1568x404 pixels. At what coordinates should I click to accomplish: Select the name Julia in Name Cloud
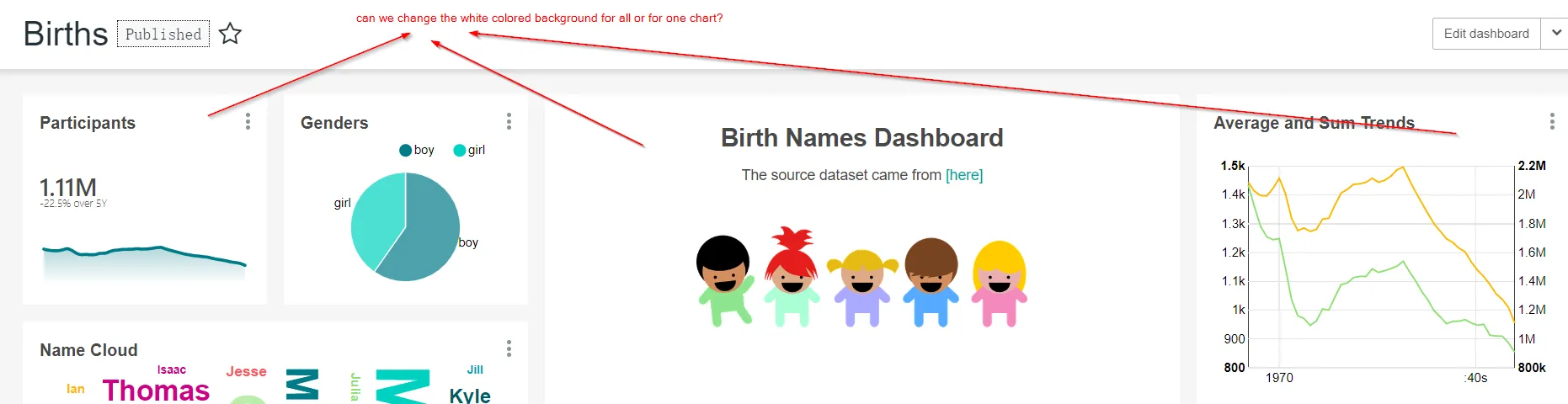pyautogui.click(x=355, y=386)
